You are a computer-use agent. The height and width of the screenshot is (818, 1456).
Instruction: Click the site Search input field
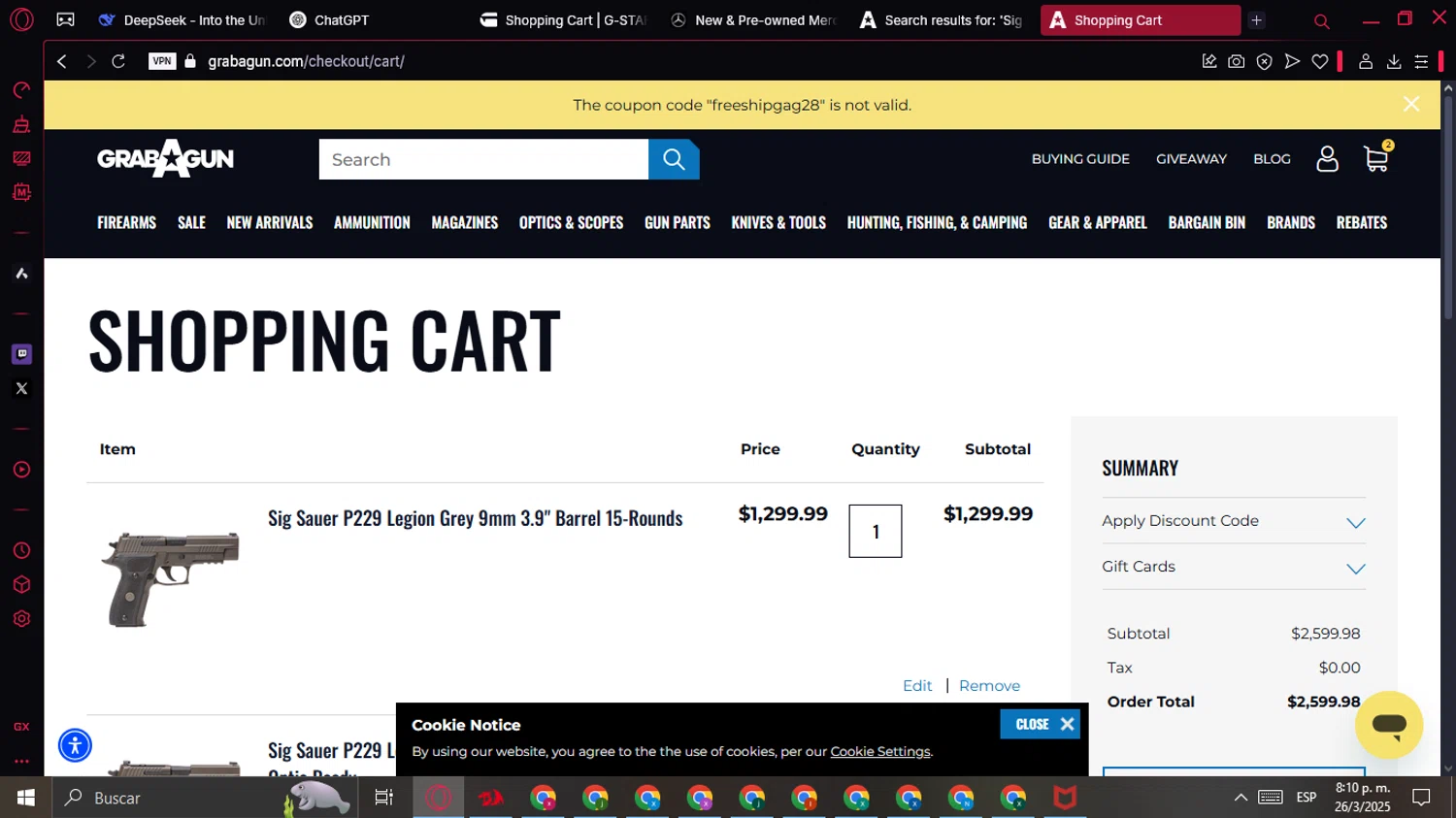(x=483, y=159)
